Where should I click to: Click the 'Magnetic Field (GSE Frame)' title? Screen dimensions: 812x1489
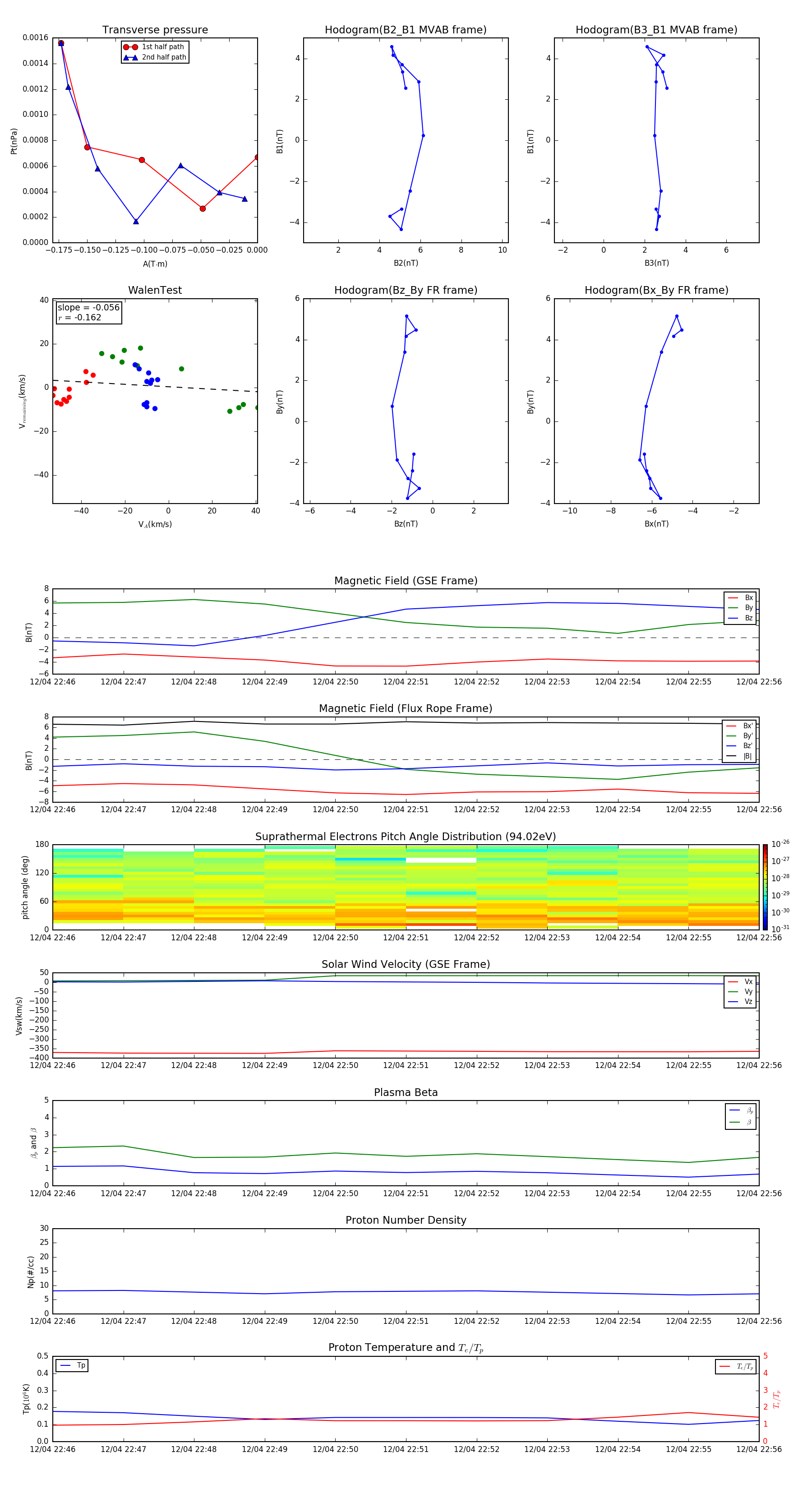click(406, 581)
